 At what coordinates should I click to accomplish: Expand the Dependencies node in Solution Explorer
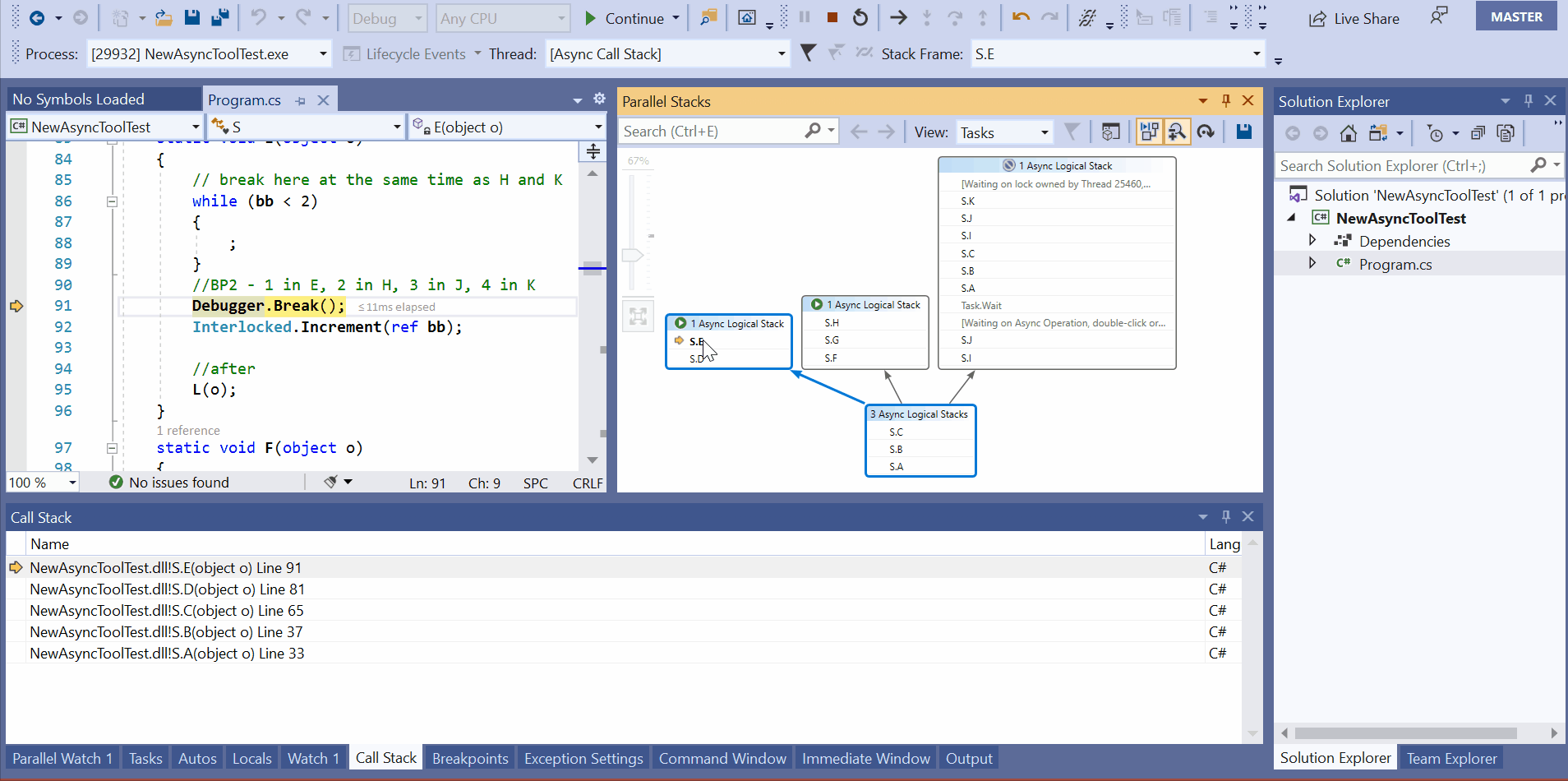(x=1312, y=240)
